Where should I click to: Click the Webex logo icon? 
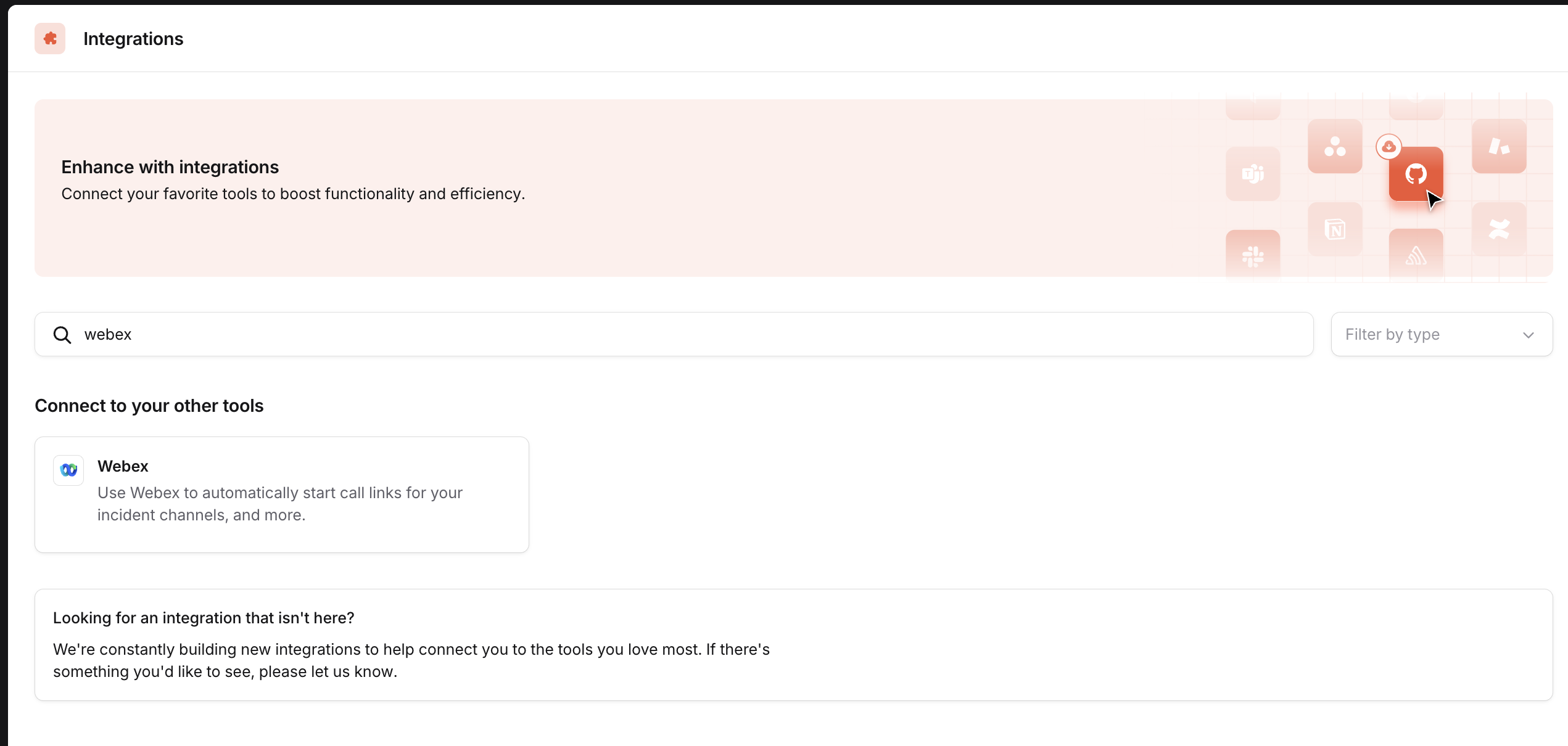(68, 470)
